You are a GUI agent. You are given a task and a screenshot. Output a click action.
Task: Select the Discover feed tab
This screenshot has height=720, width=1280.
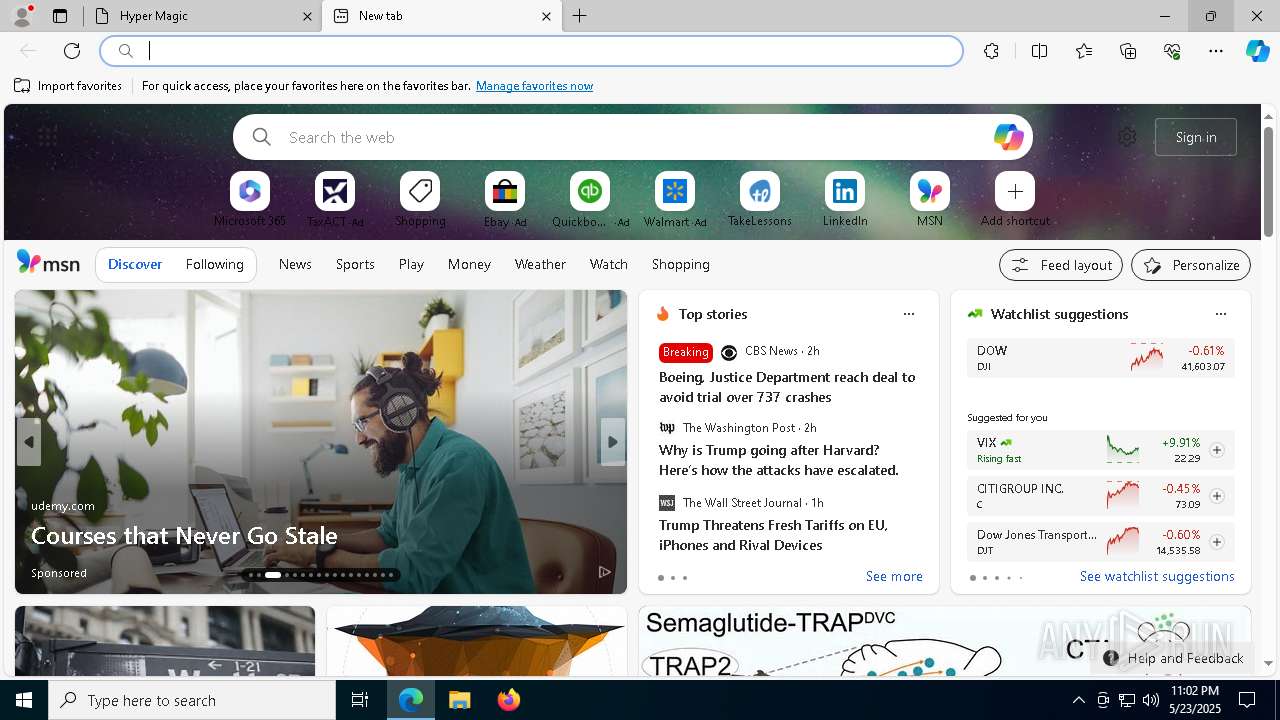click(135, 265)
